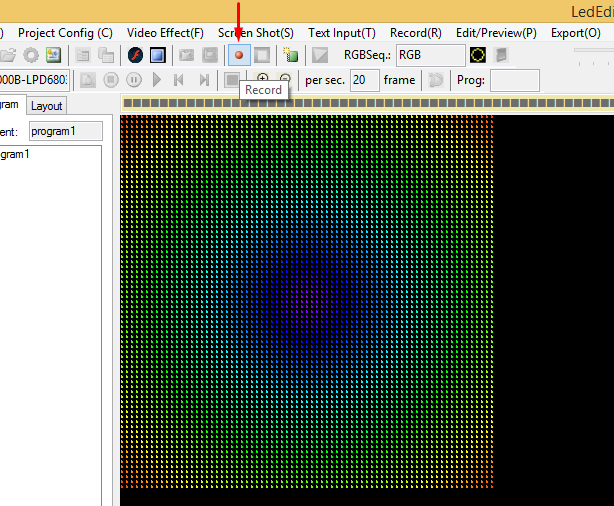The height and width of the screenshot is (506, 614).
Task: Click the rainbow LED matrix preview canvas
Action: 307,302
